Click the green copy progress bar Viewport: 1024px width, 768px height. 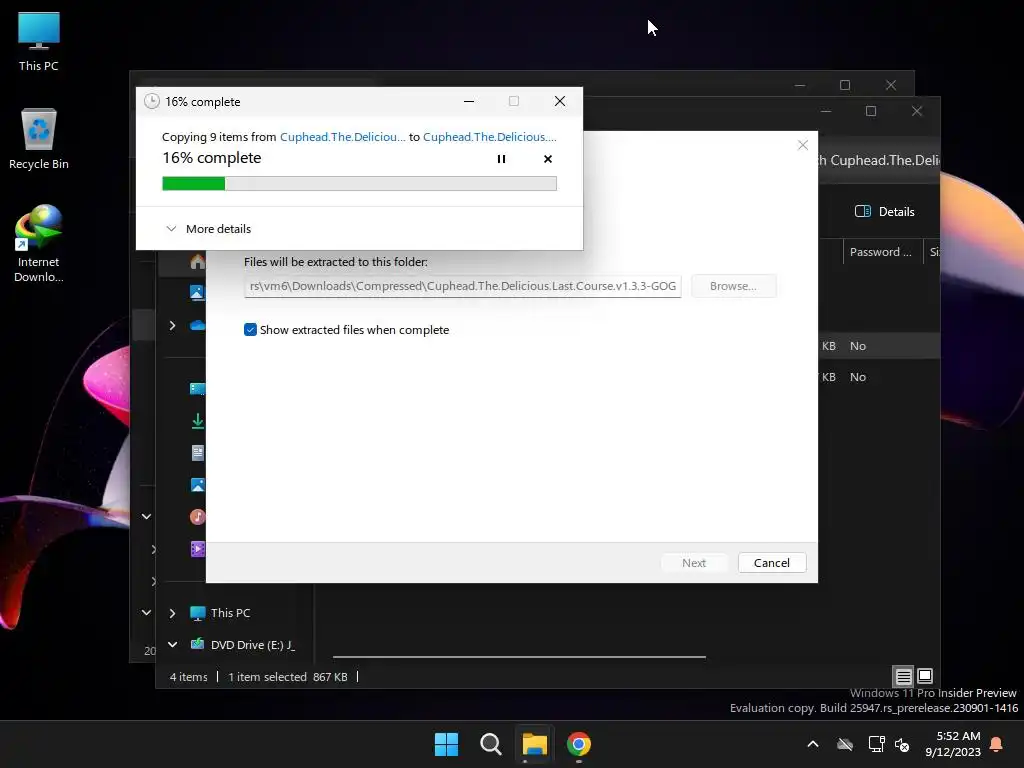click(359, 184)
